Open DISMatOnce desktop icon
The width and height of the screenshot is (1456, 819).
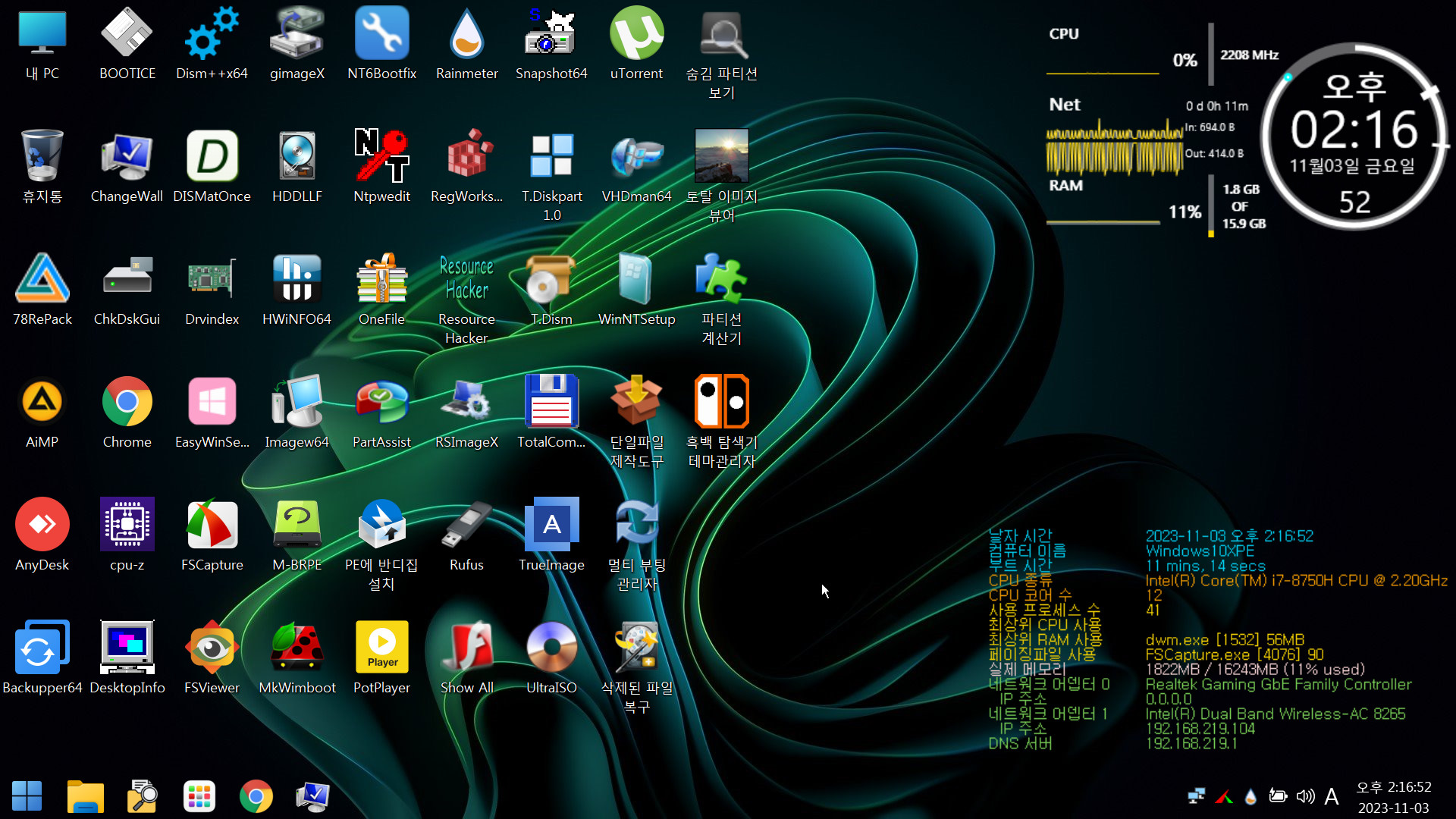tap(212, 167)
